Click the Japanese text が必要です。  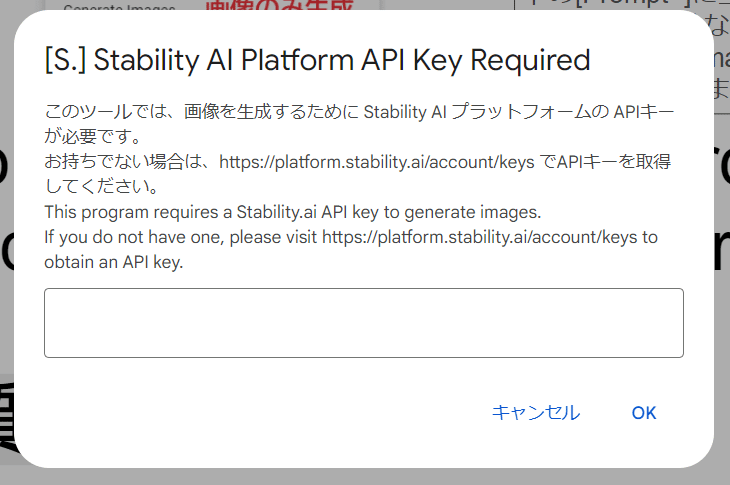click(x=92, y=137)
